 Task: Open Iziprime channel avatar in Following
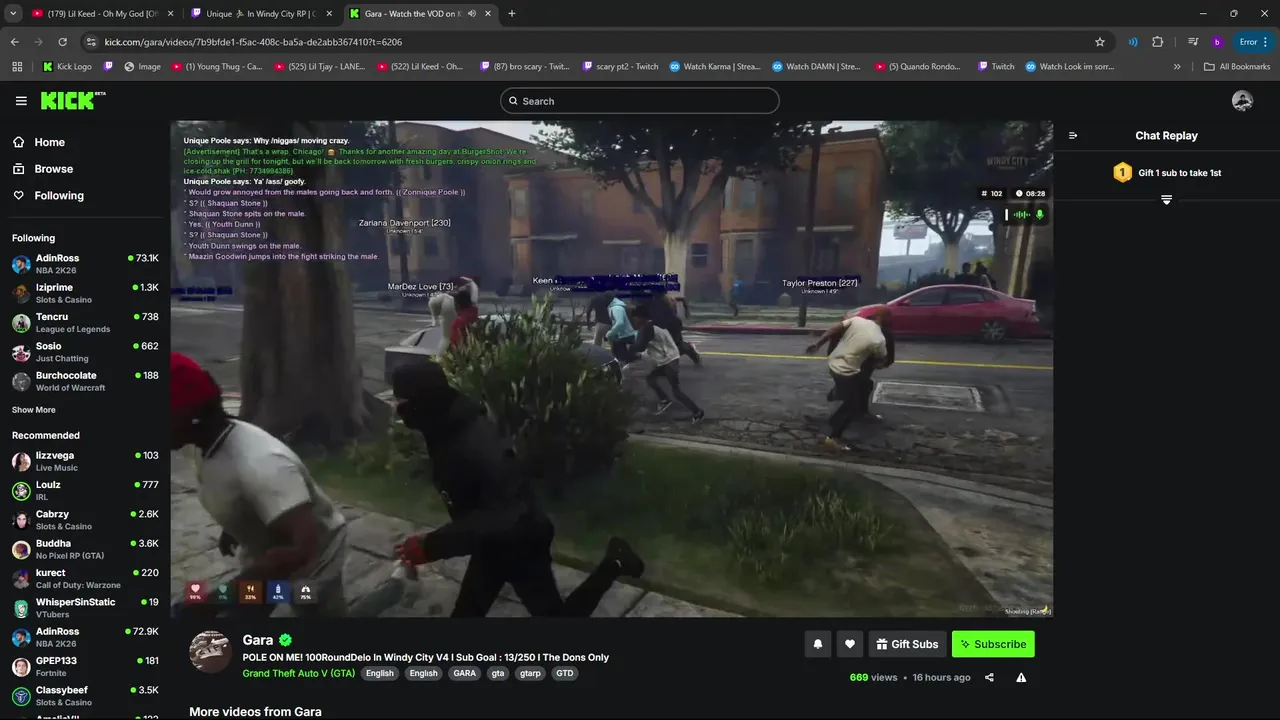(x=21, y=293)
